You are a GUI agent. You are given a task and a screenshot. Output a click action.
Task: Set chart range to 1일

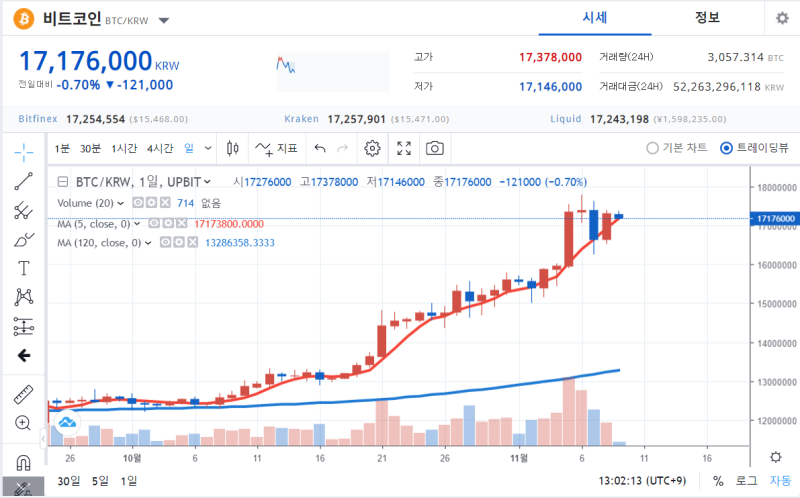click(129, 481)
